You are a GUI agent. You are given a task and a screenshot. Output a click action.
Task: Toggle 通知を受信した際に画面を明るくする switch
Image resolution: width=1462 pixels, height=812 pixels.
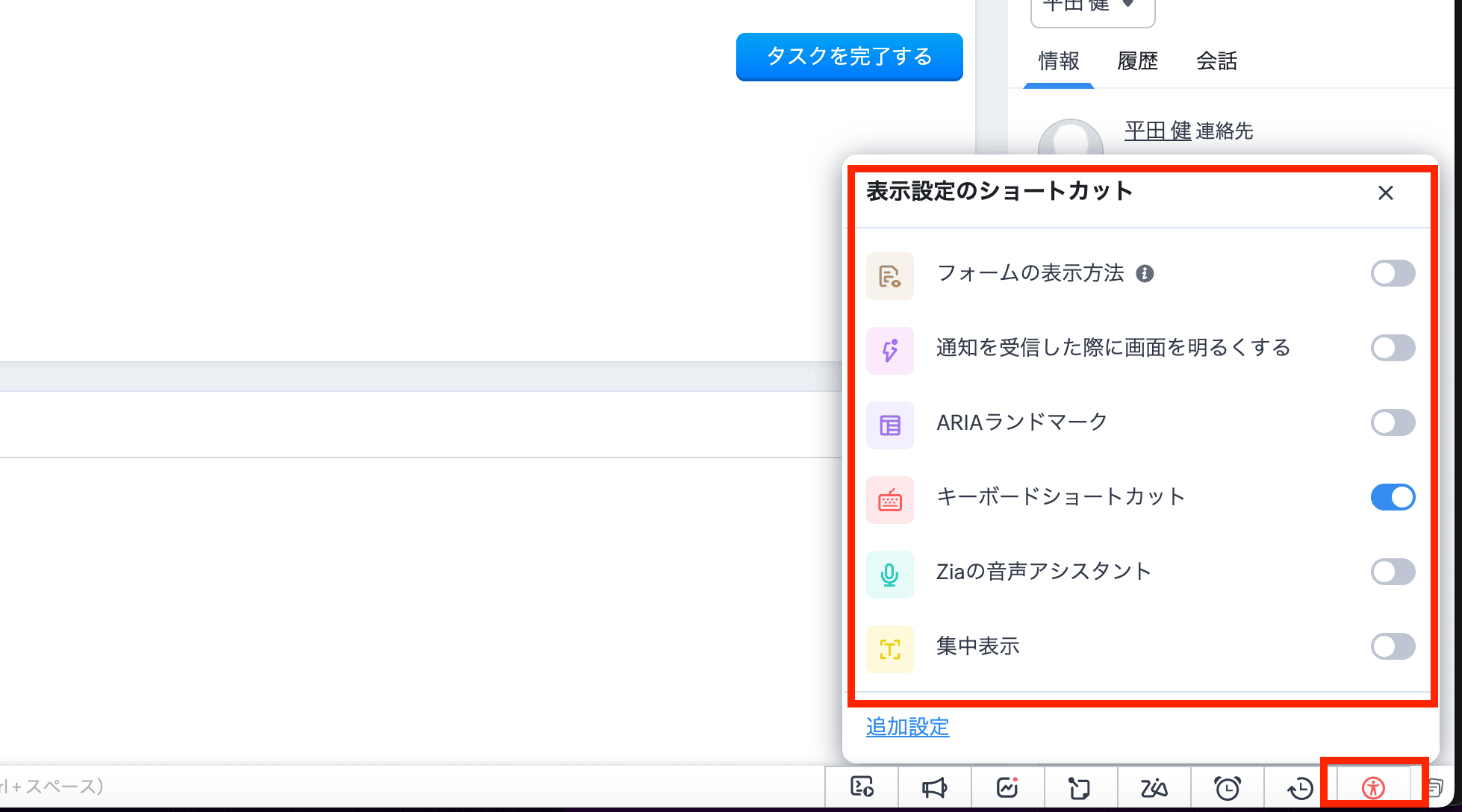[1393, 348]
